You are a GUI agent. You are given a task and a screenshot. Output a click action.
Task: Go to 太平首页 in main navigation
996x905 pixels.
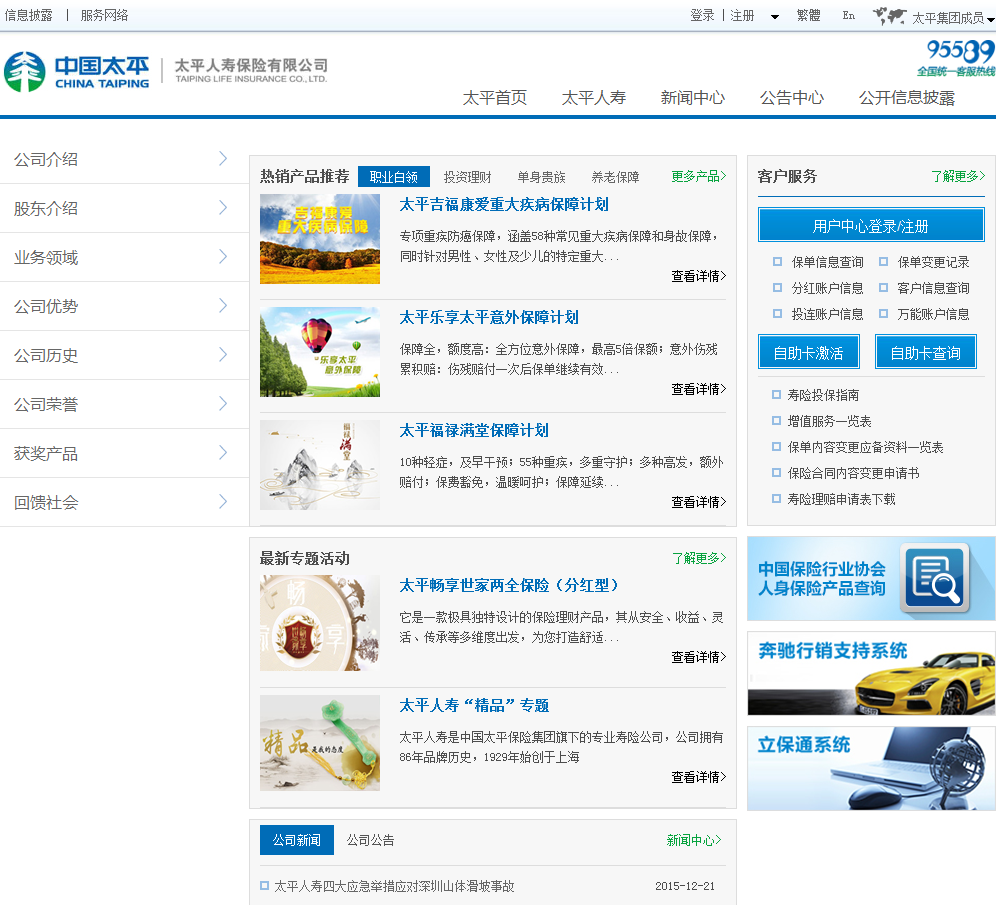point(495,98)
